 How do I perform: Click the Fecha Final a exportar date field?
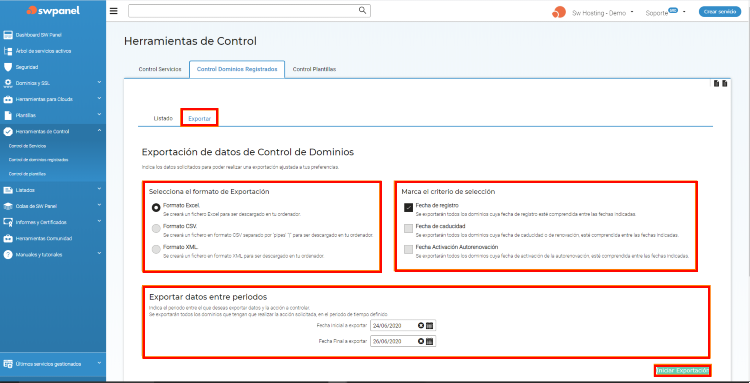[x=403, y=341]
